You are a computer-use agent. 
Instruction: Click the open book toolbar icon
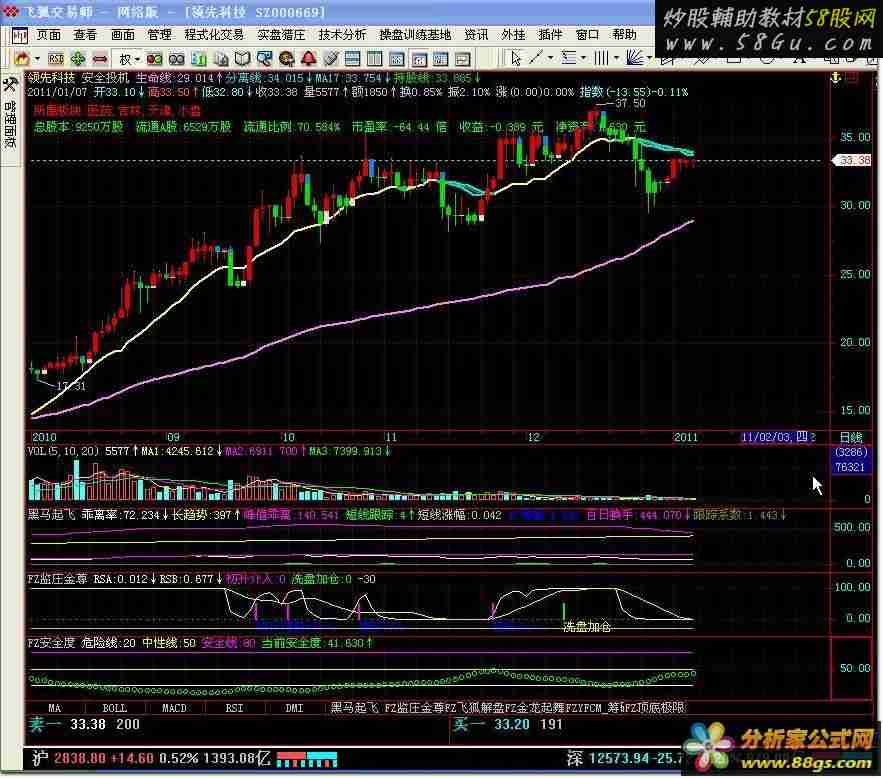click(x=242, y=59)
